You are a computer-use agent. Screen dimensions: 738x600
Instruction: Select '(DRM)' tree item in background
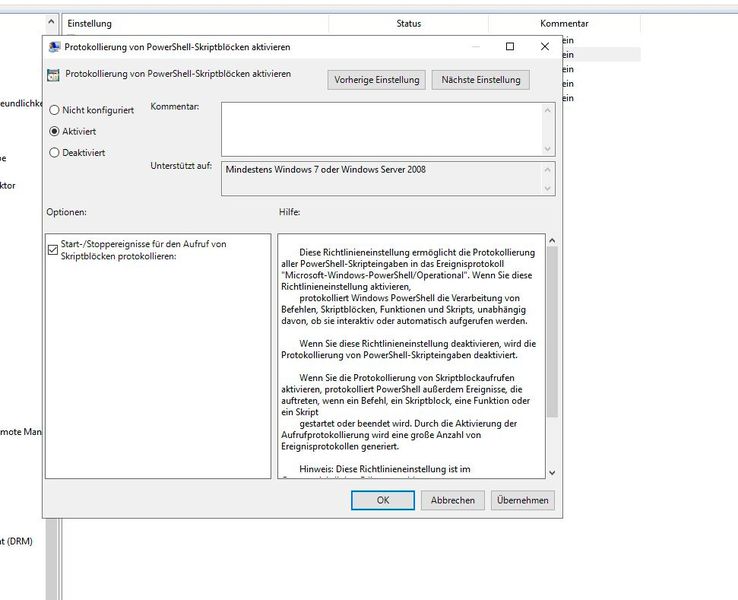tap(16, 541)
